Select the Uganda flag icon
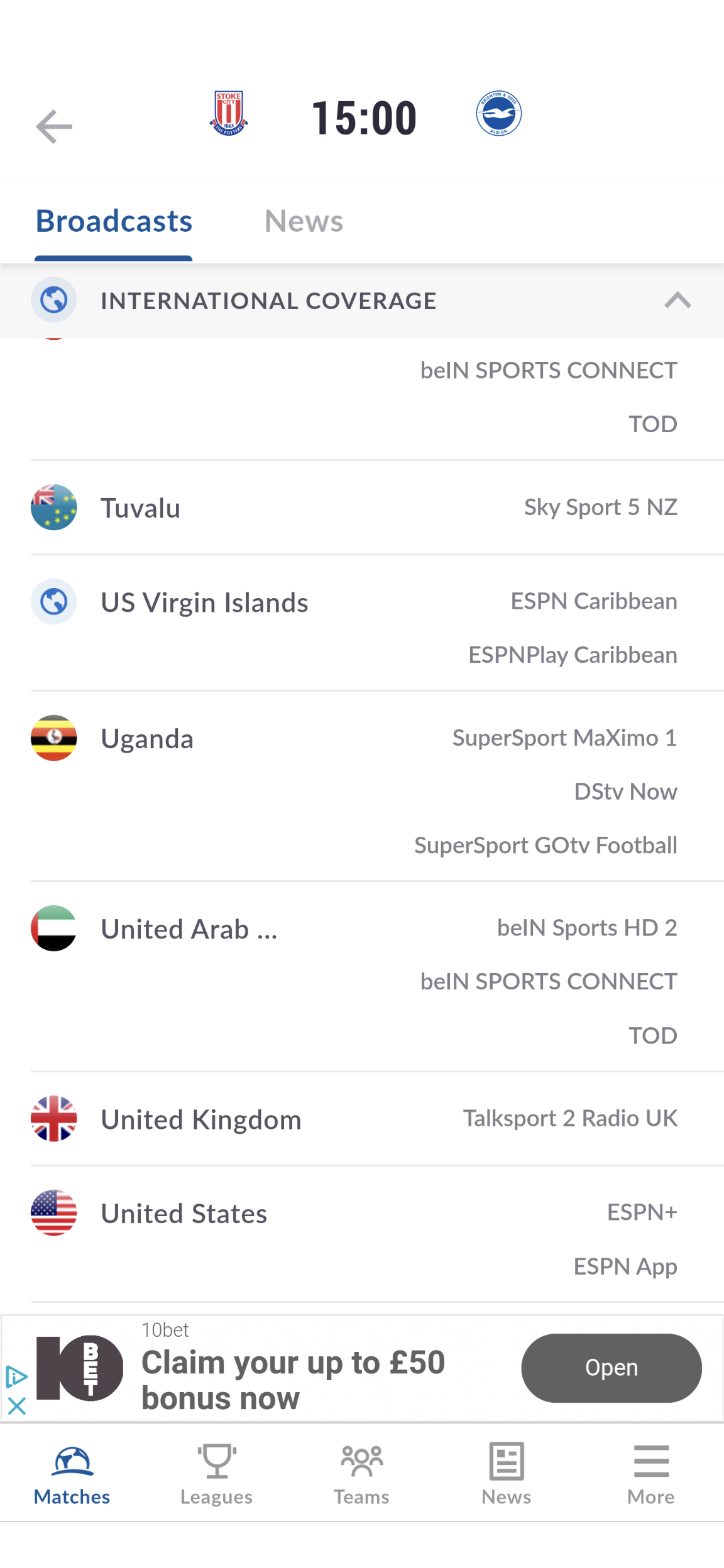The width and height of the screenshot is (724, 1568). click(54, 738)
